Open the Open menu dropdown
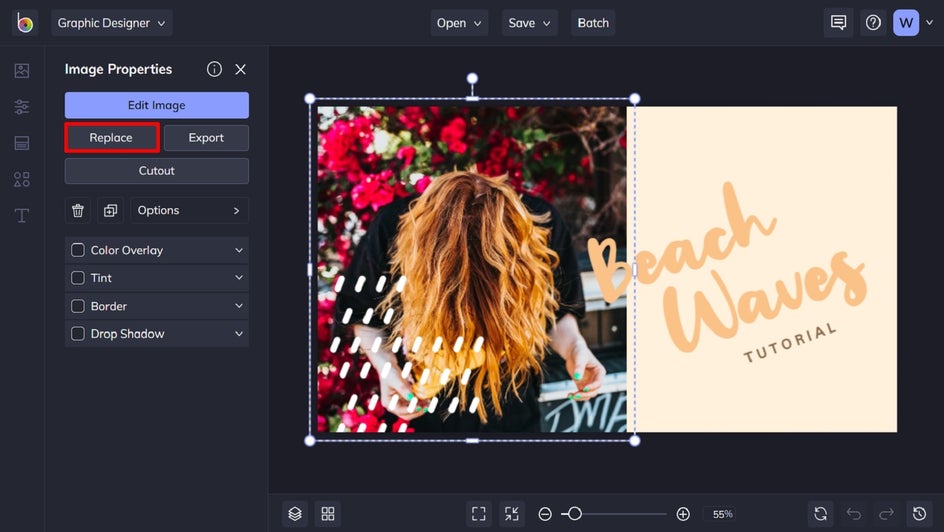 tap(459, 23)
